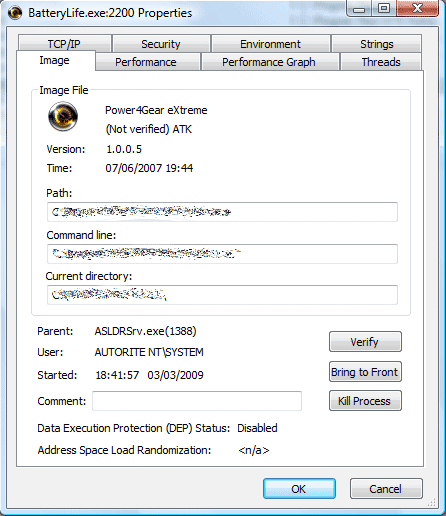Show the Performance Graph tab
Image resolution: width=446 pixels, height=516 pixels.
[269, 62]
